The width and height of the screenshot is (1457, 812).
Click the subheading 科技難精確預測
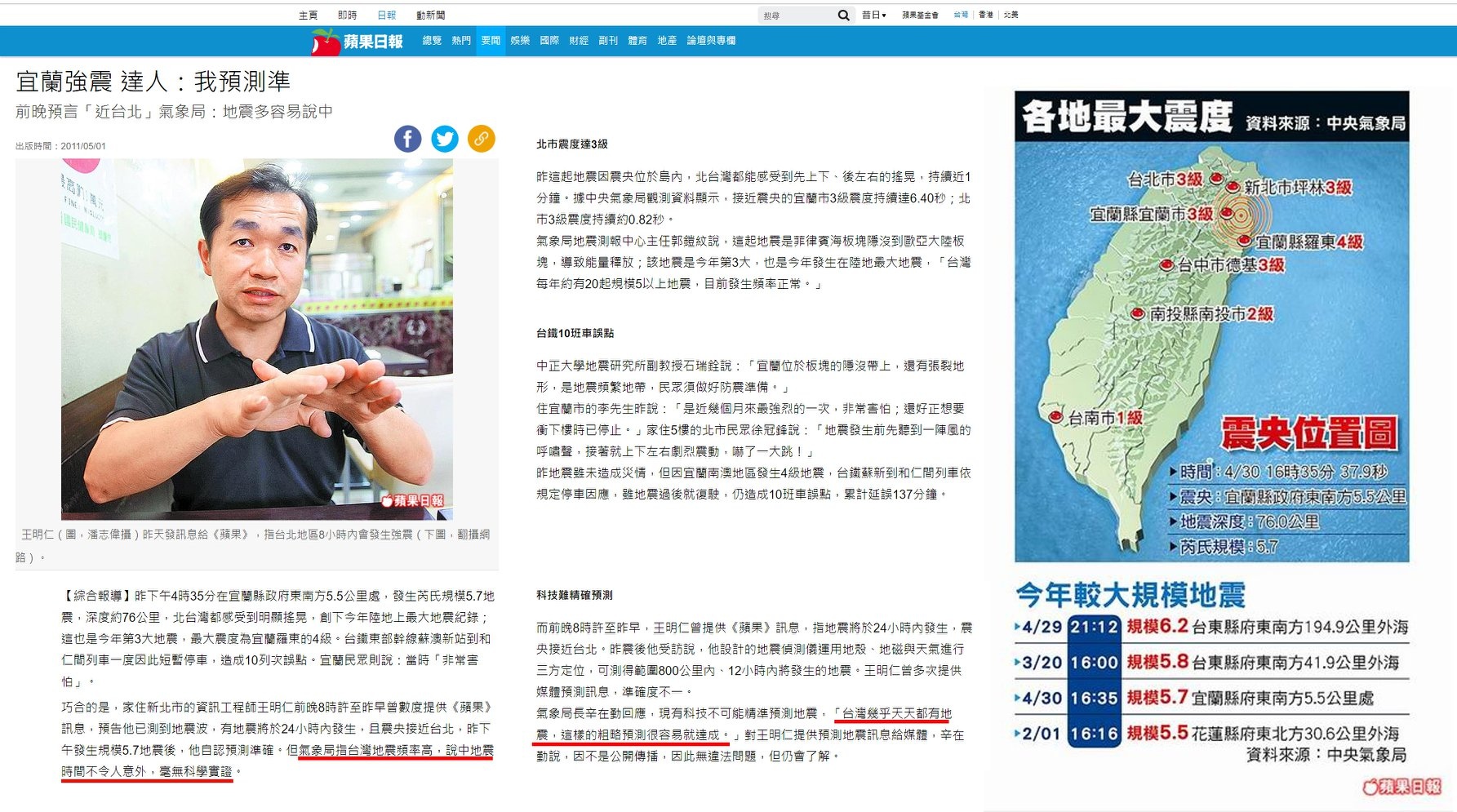[x=575, y=596]
